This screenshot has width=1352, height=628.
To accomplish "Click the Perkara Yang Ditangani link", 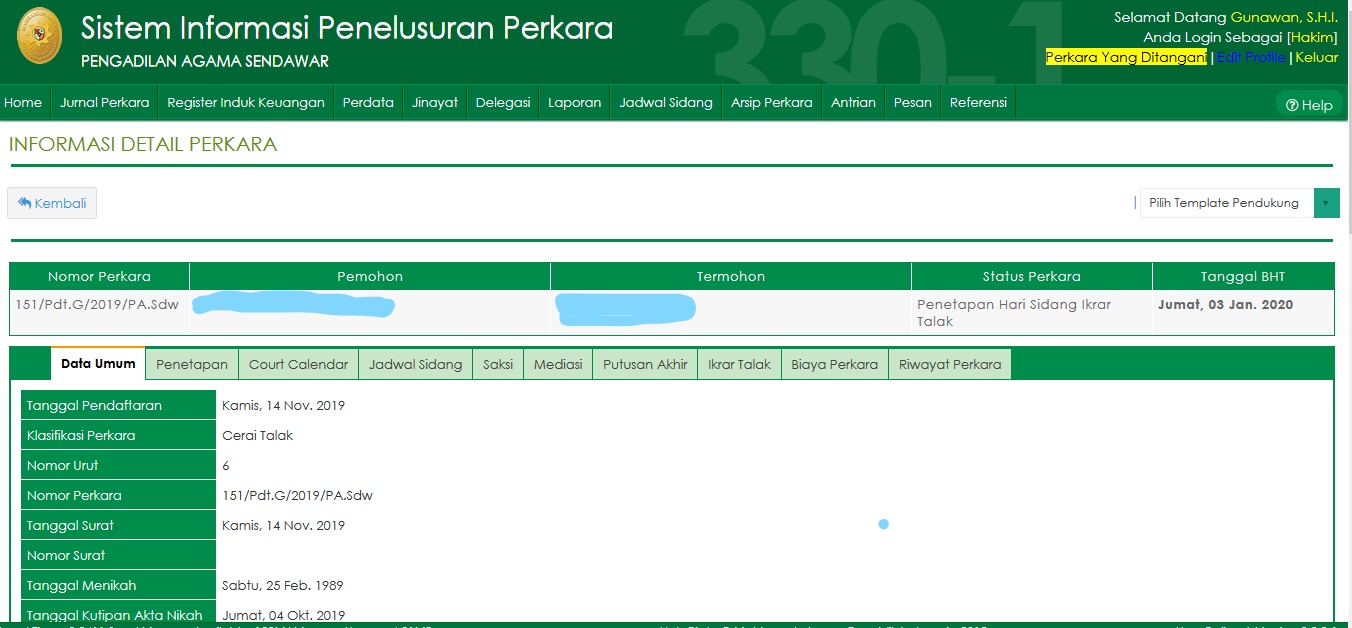I will point(1126,57).
